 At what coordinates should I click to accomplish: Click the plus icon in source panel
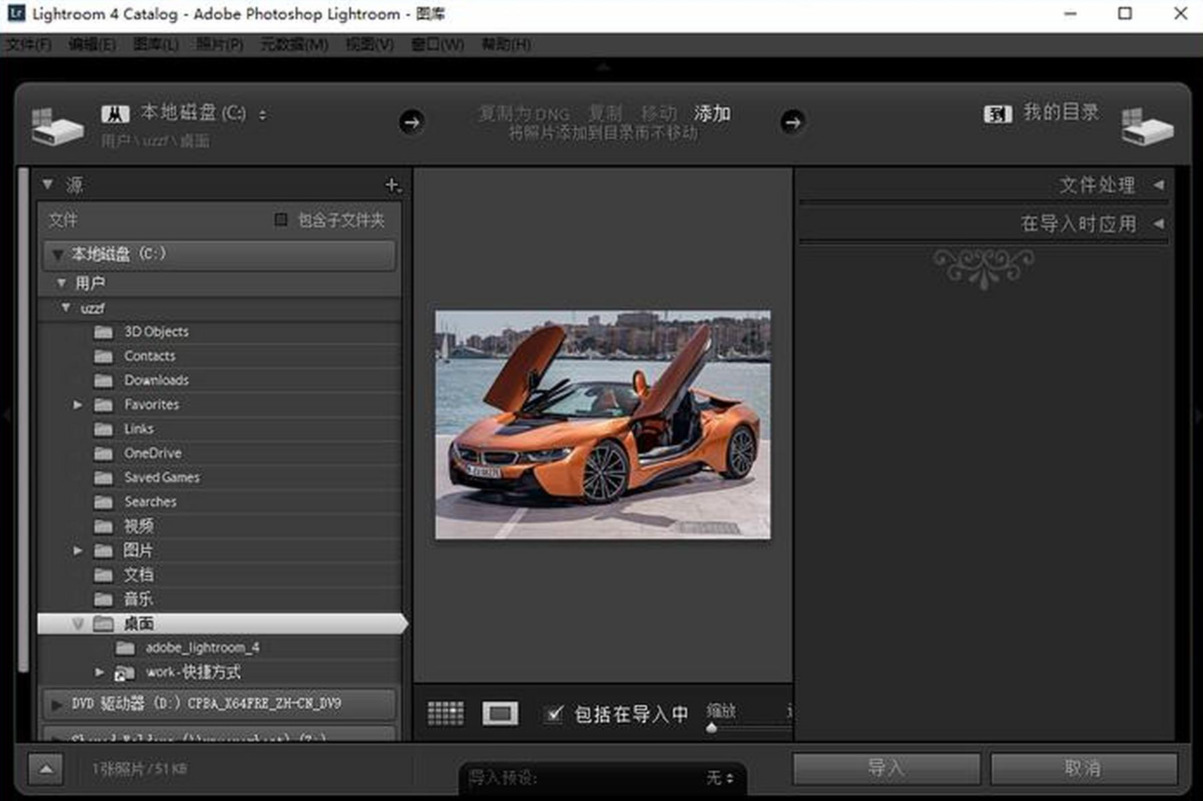click(392, 185)
